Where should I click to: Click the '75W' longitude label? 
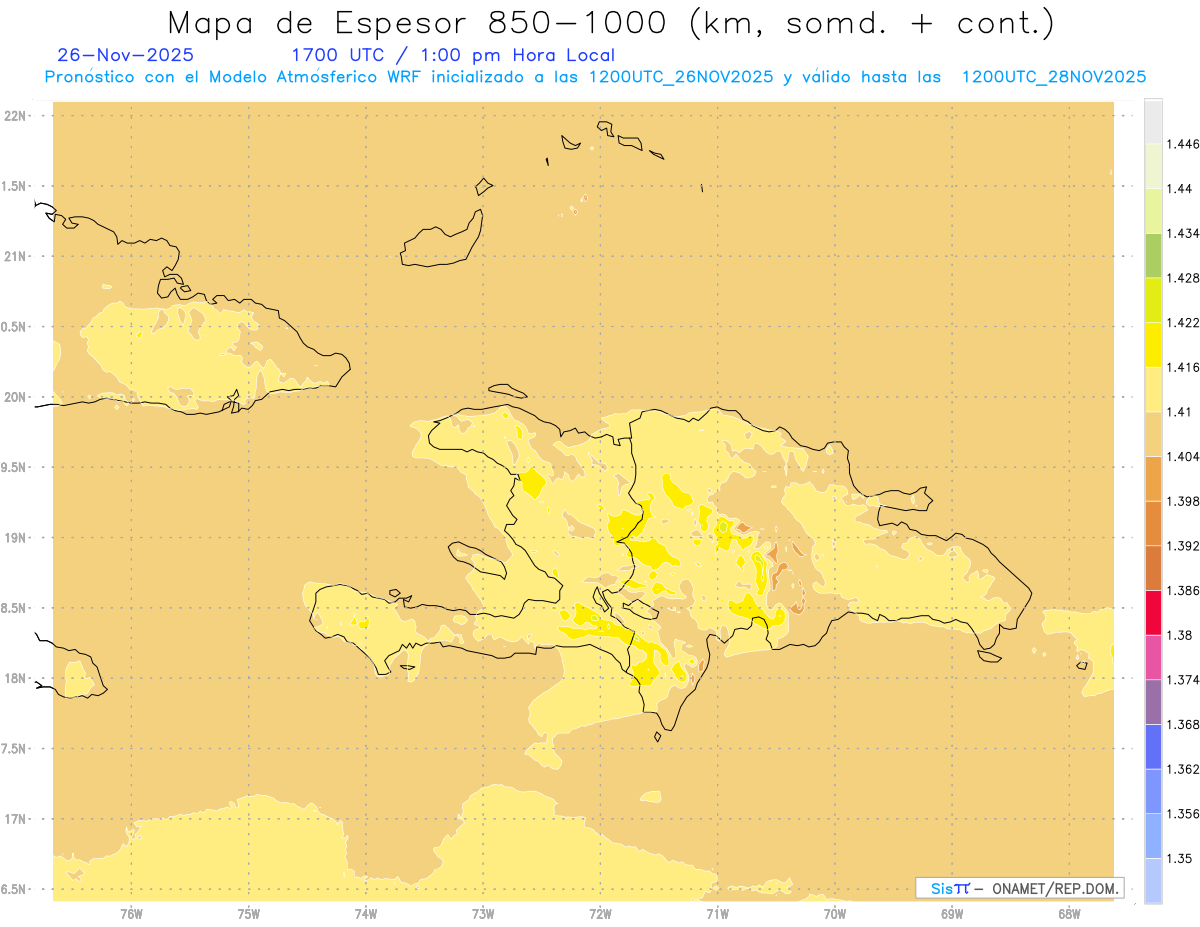tap(249, 914)
